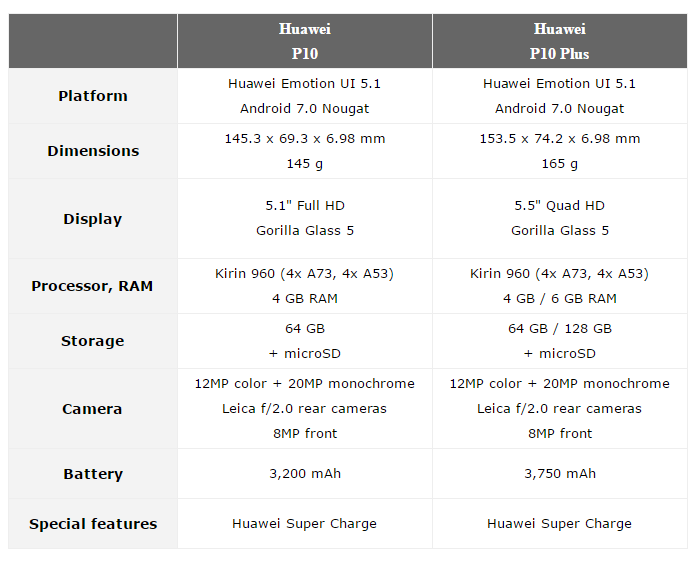The image size is (695, 566).
Task: Click the Special features row label
Action: (x=93, y=524)
